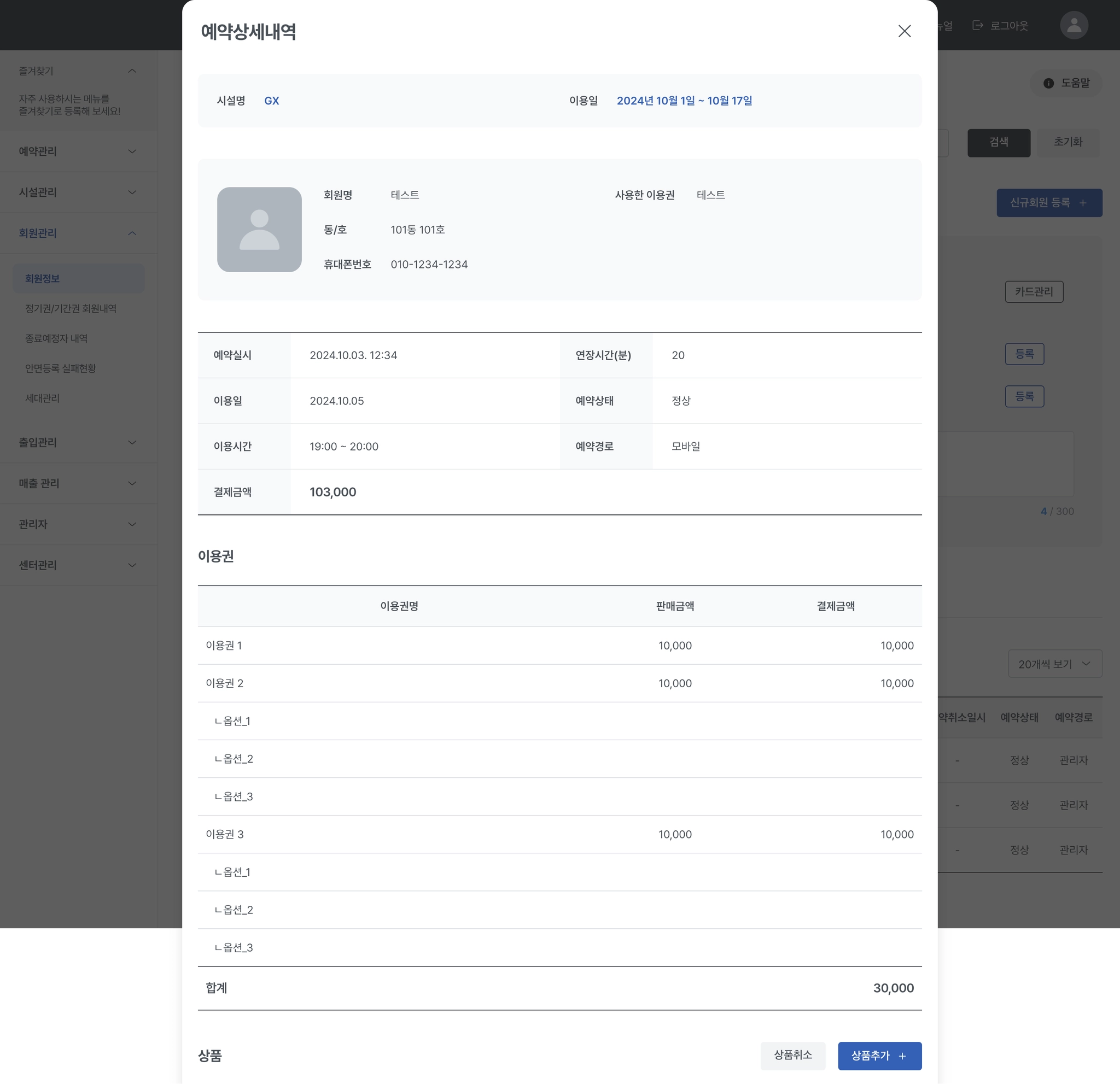Viewport: 1120px width, 1084px height.
Task: Click the user profile avatar icon
Action: click(x=1074, y=25)
